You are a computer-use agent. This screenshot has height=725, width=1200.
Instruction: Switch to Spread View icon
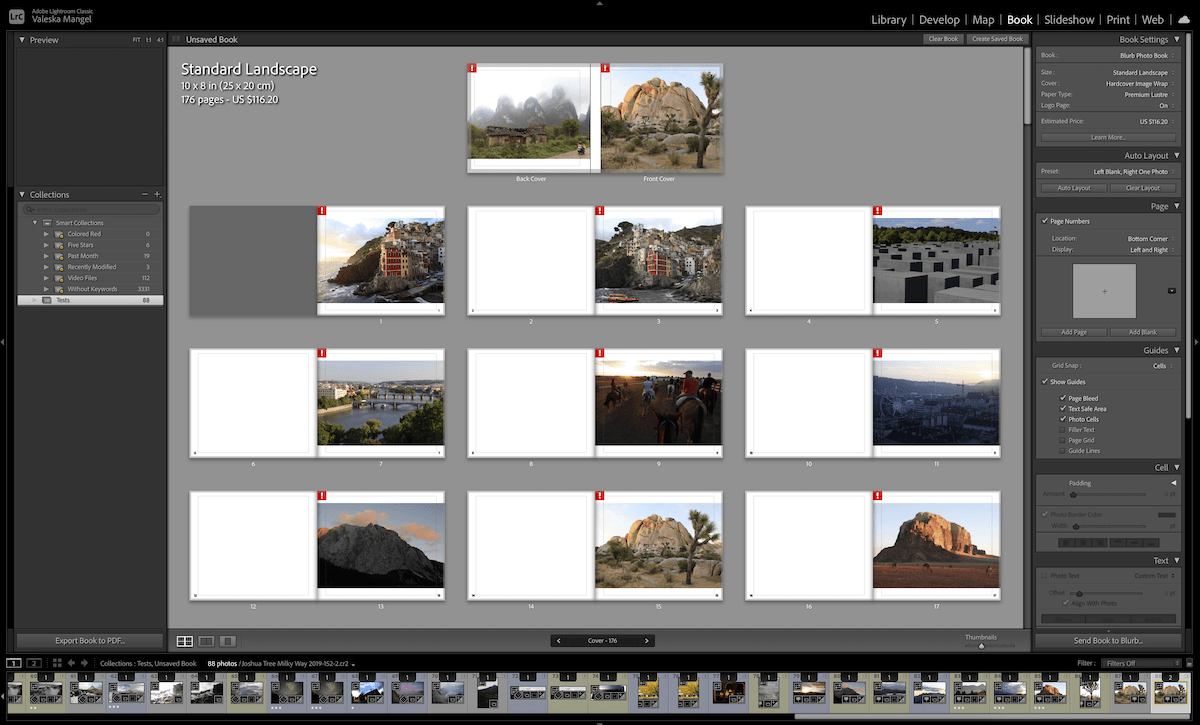(x=205, y=641)
